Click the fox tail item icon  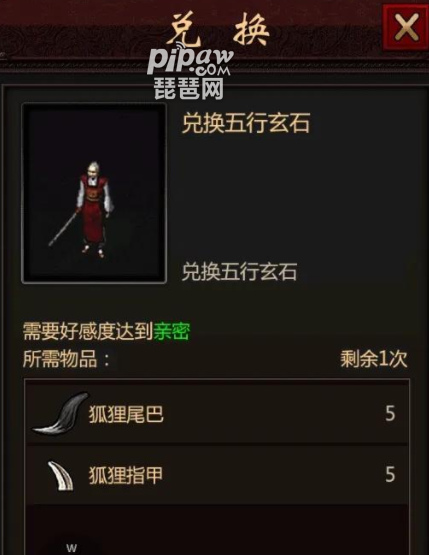60,413
